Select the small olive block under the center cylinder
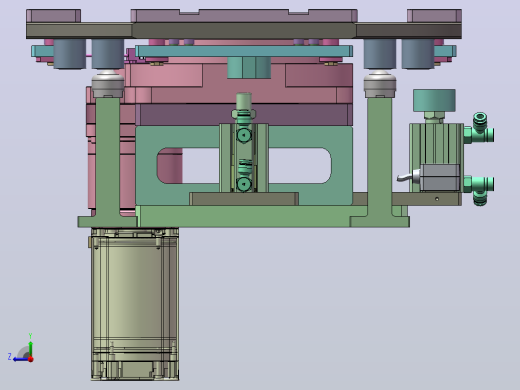Screen dimensions: 520x390 (x=244, y=199)
